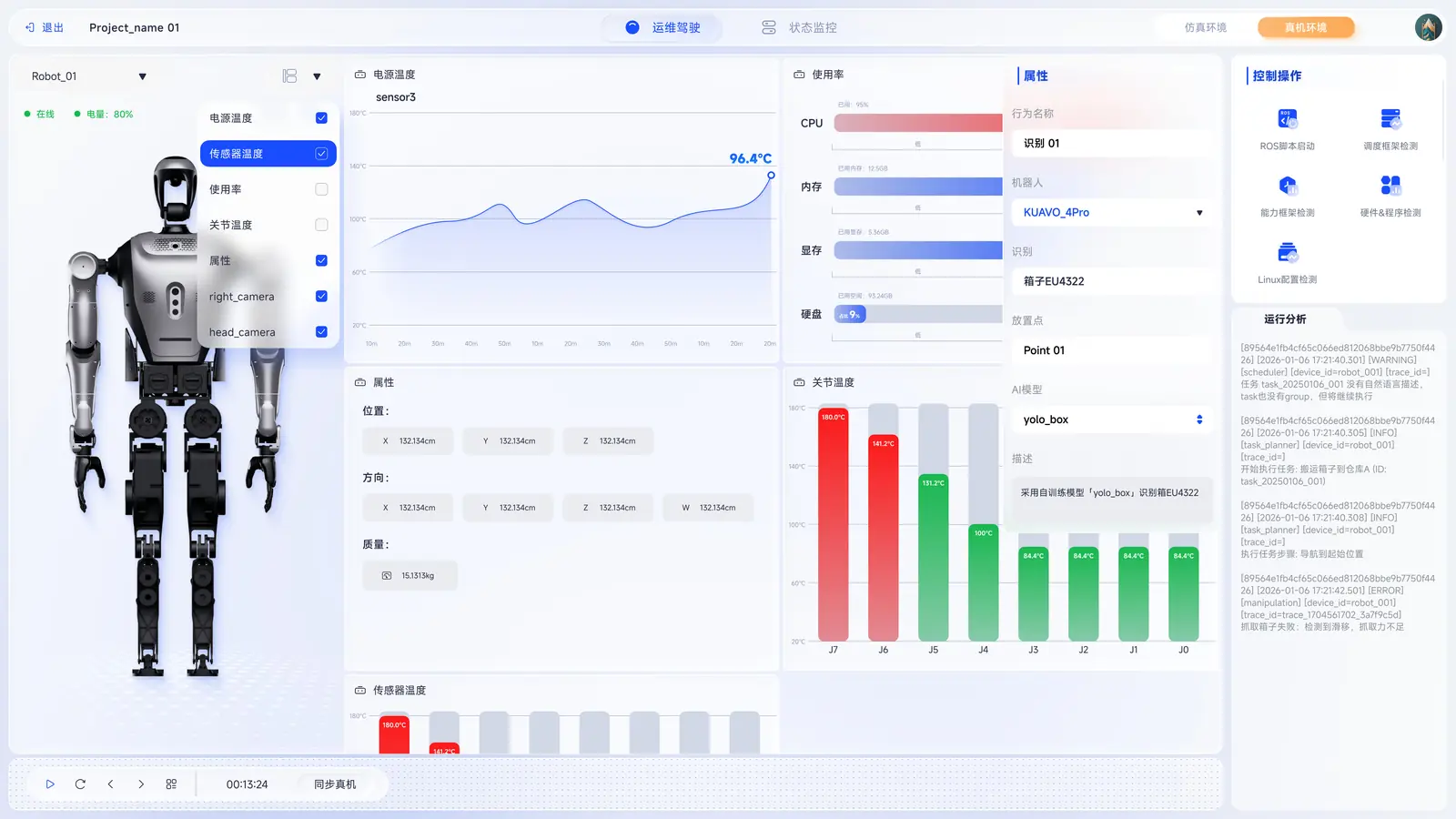This screenshot has height=819, width=1456.
Task: Check the 关节温度 checkbox
Action: click(321, 225)
